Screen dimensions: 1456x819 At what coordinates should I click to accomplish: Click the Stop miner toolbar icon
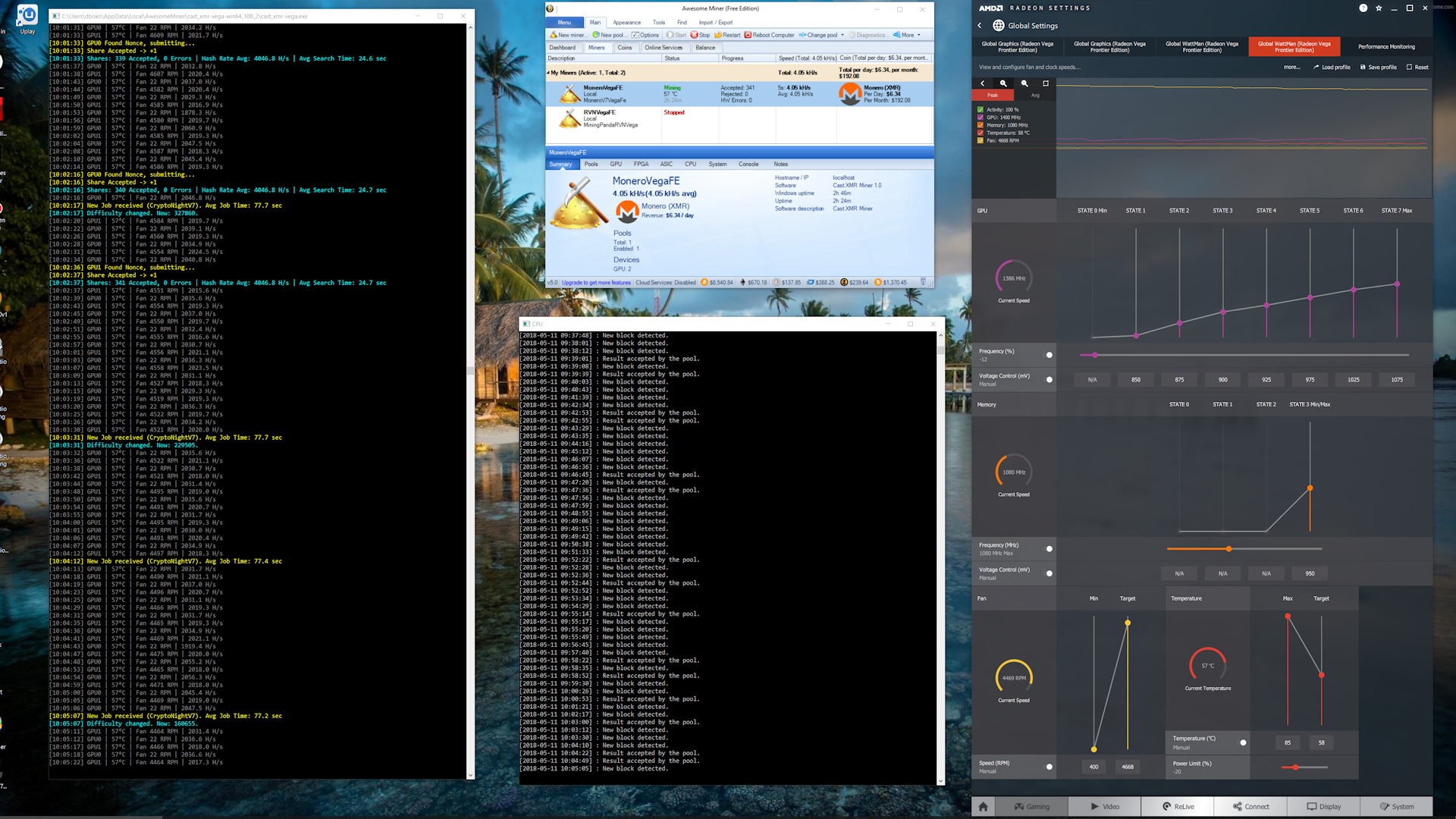pos(694,35)
